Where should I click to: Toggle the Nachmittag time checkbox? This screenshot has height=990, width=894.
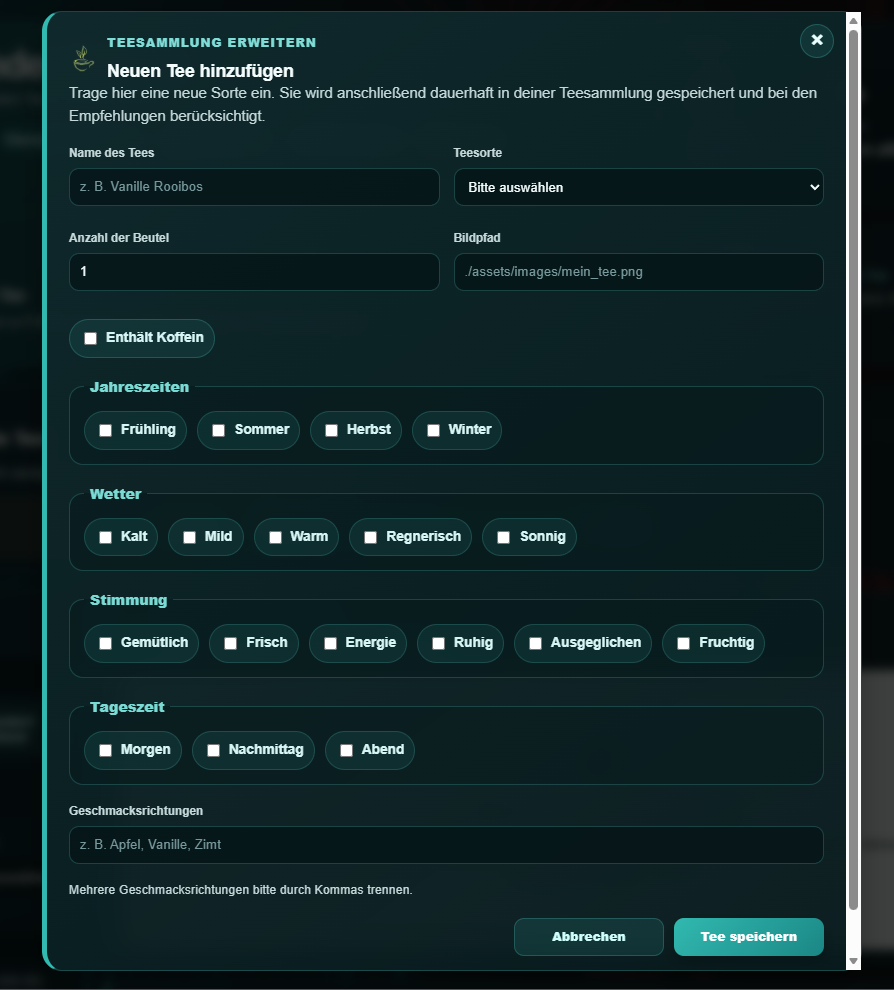(213, 751)
